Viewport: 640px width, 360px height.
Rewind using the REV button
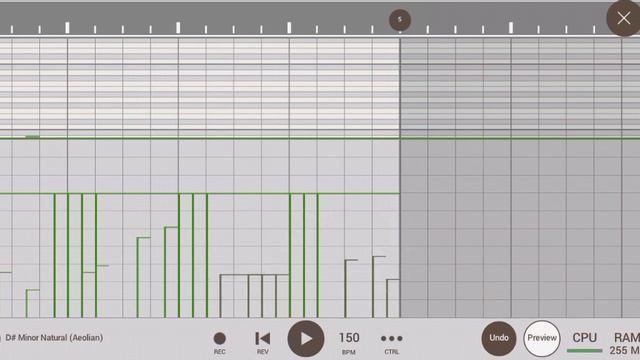(262, 343)
